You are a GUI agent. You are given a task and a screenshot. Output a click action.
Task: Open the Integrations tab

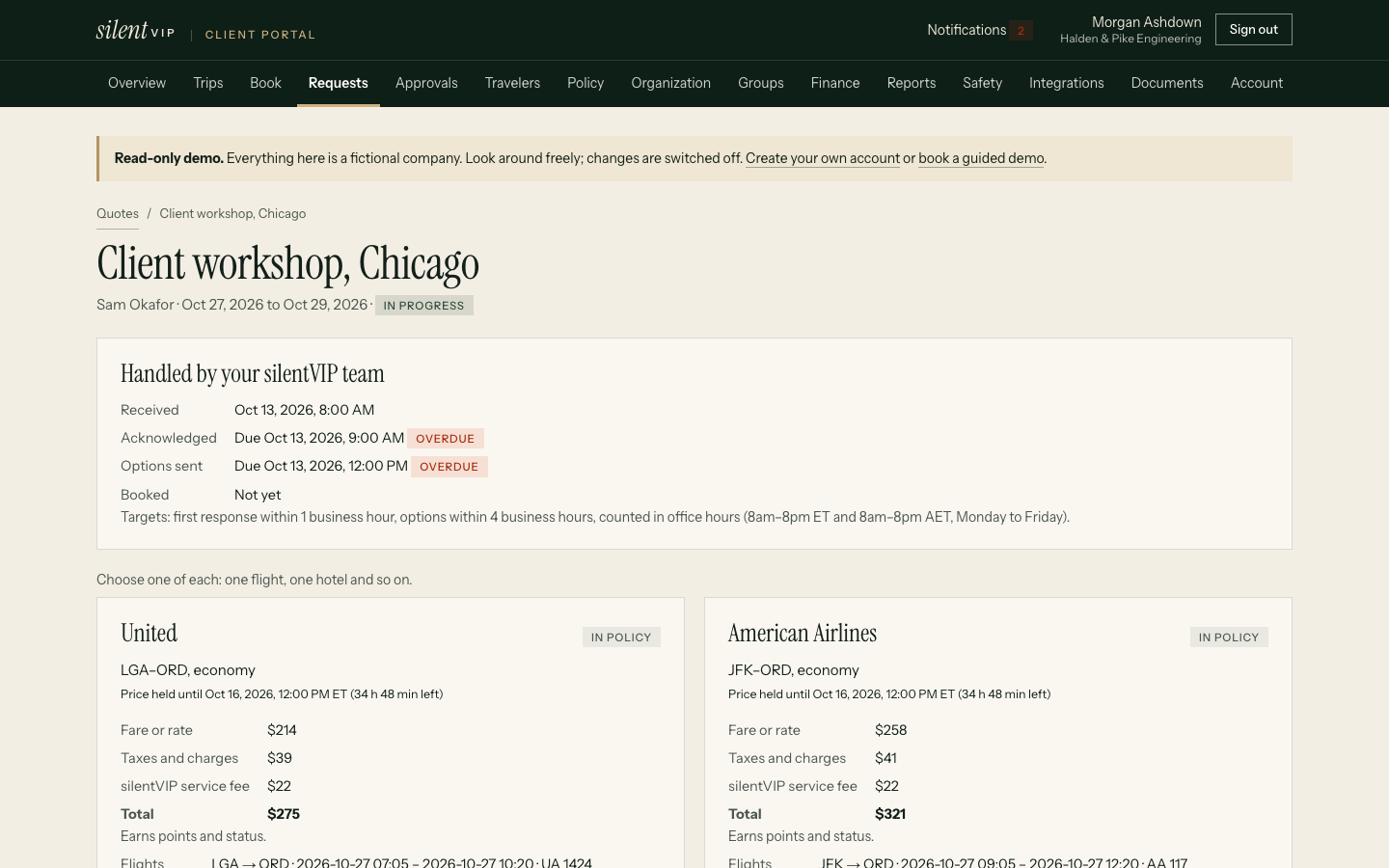(1067, 83)
